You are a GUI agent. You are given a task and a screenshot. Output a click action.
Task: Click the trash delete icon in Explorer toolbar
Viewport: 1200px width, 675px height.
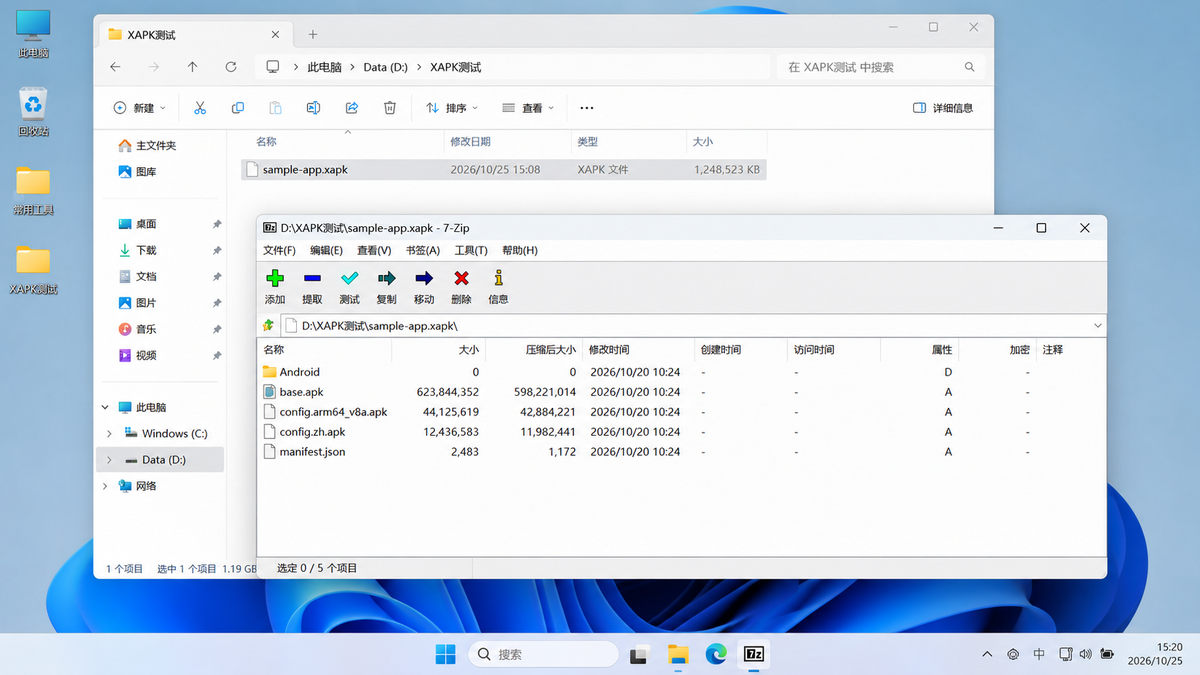pyautogui.click(x=390, y=108)
